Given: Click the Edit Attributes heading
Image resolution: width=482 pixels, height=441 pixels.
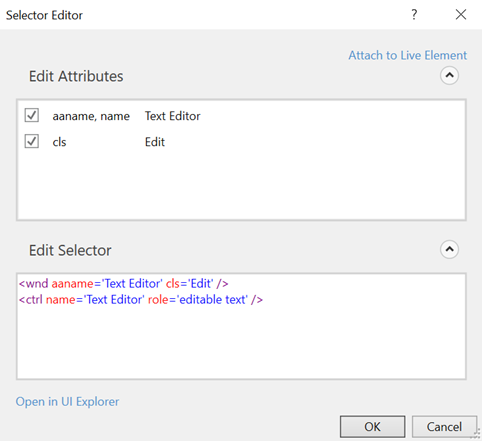Looking at the screenshot, I should pyautogui.click(x=76, y=76).
